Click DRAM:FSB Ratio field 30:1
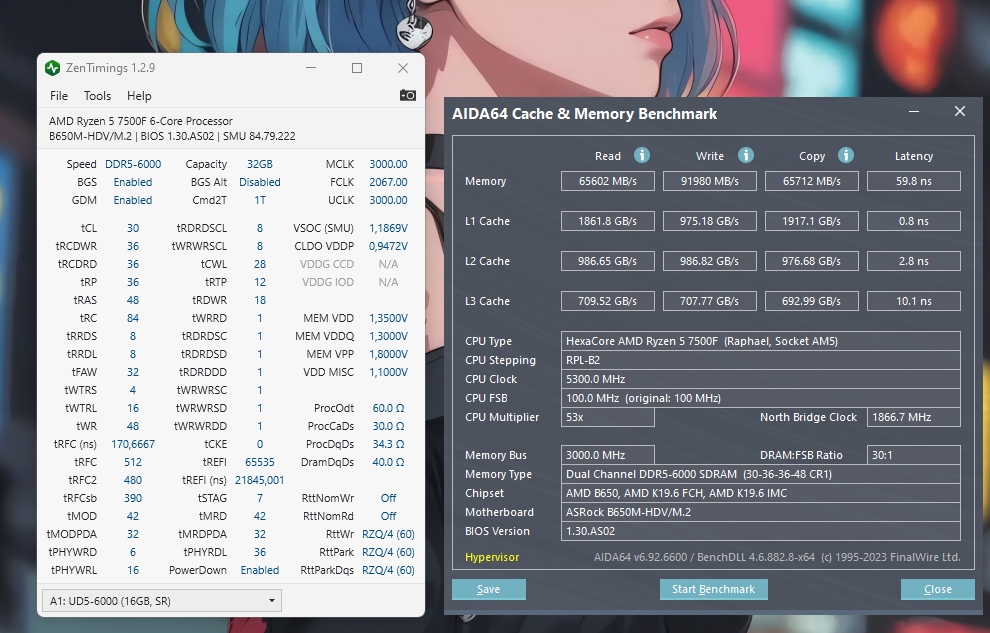Viewport: 990px width, 633px height. pyautogui.click(x=914, y=455)
